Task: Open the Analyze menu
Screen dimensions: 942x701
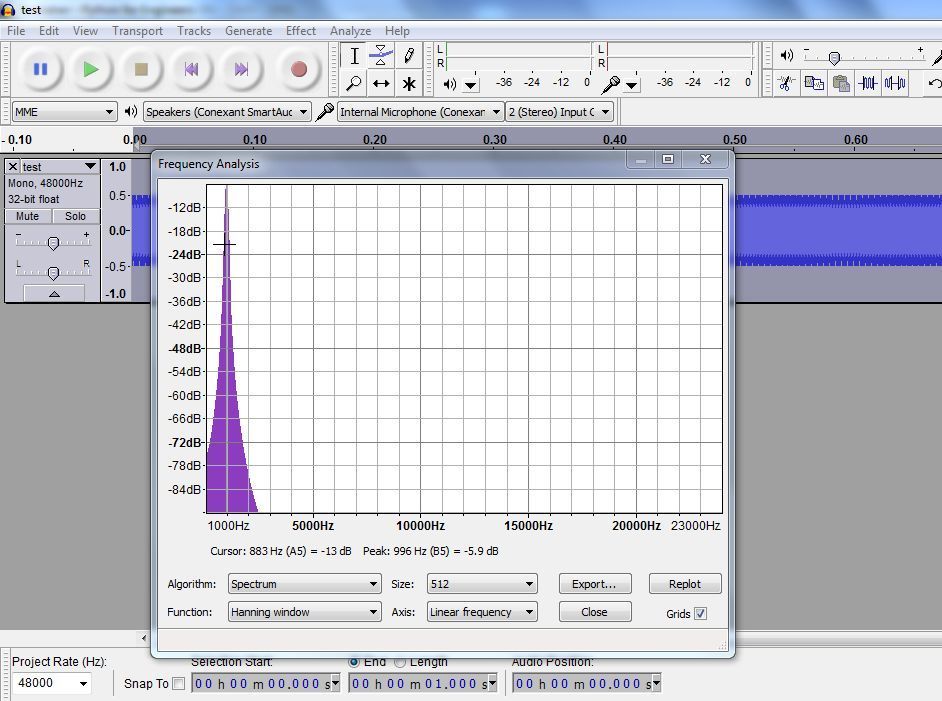Action: point(350,31)
